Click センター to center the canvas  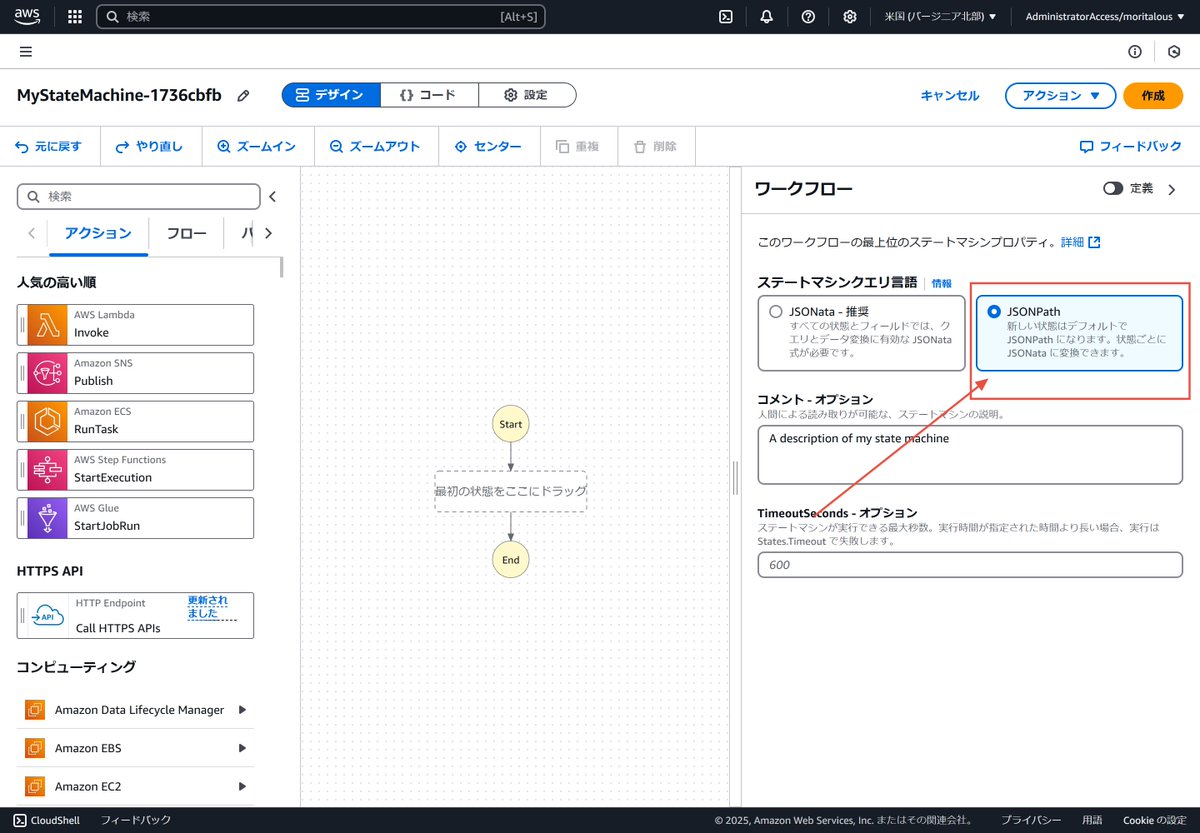[488, 147]
